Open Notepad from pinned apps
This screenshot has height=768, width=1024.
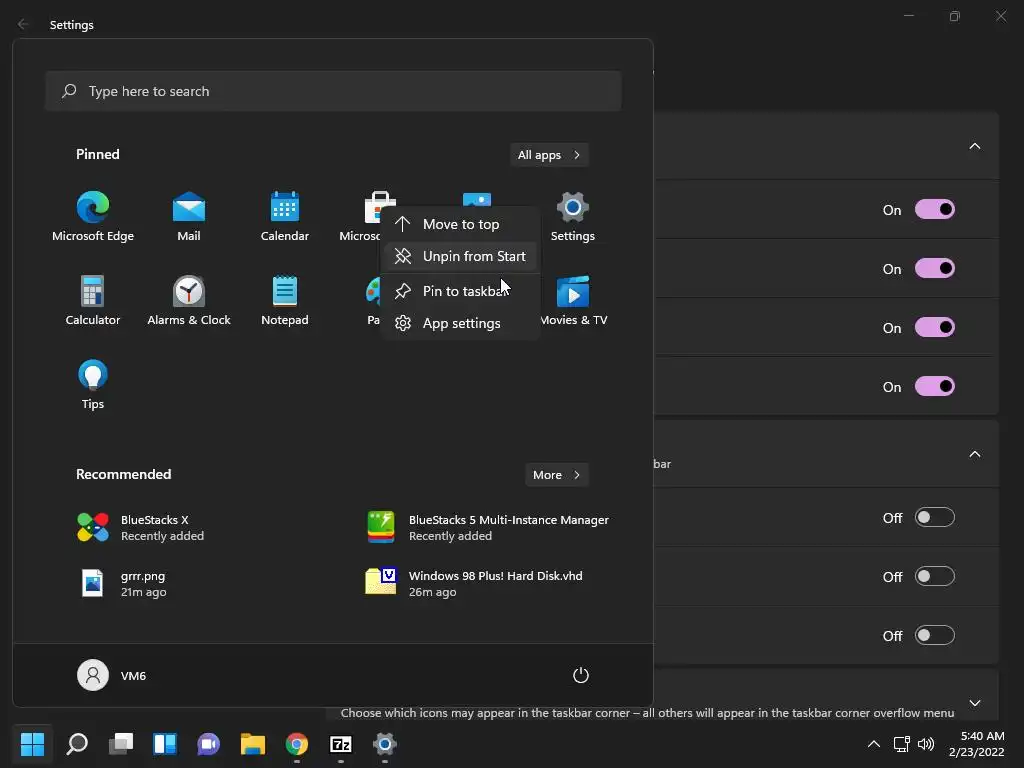(285, 300)
